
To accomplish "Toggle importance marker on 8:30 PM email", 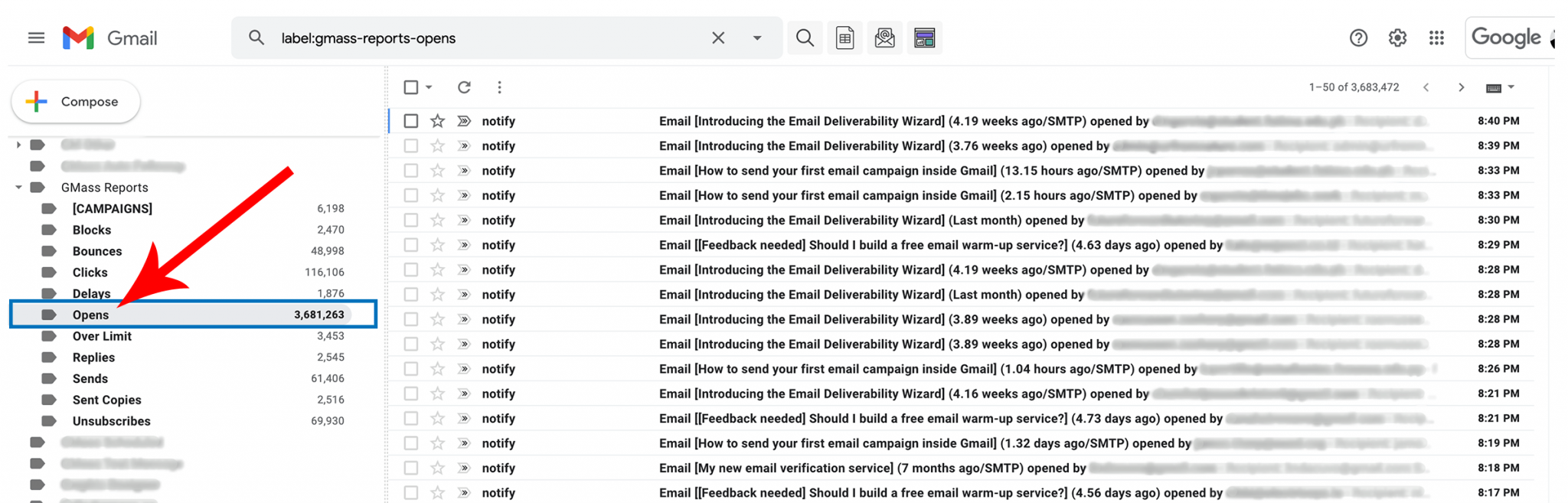I will (464, 220).
